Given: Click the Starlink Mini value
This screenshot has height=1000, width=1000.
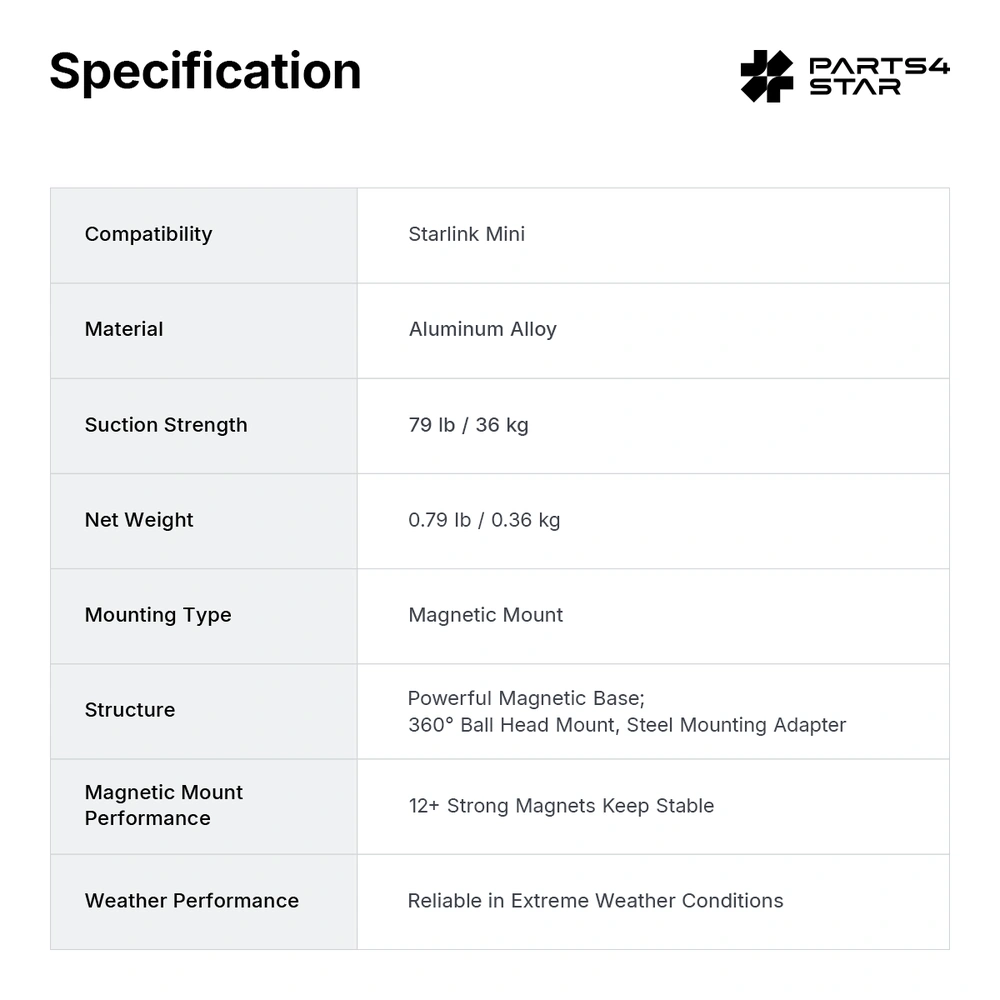Looking at the screenshot, I should click(466, 234).
